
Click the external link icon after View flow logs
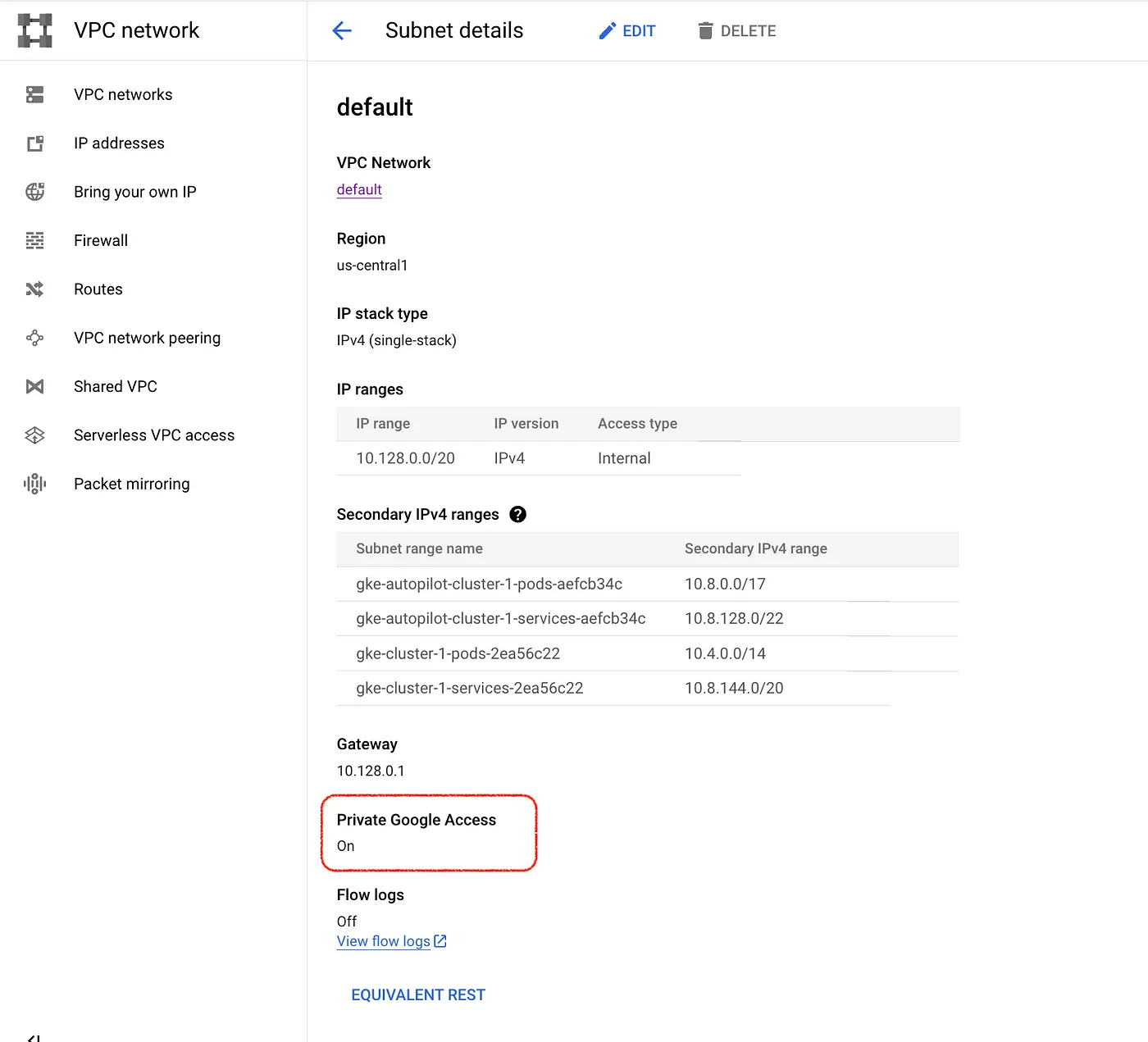(x=440, y=941)
